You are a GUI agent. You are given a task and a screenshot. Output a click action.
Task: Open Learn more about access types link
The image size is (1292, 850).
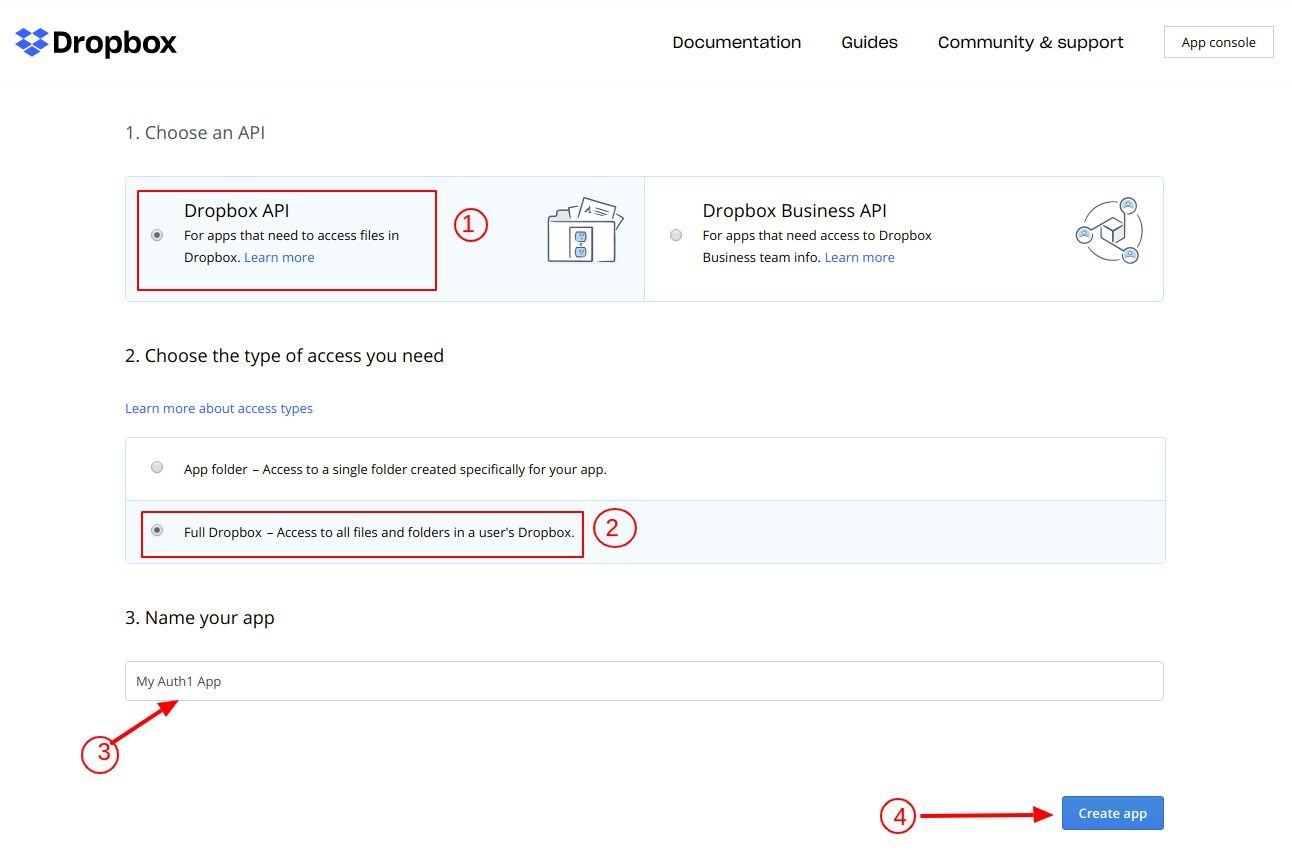click(219, 408)
